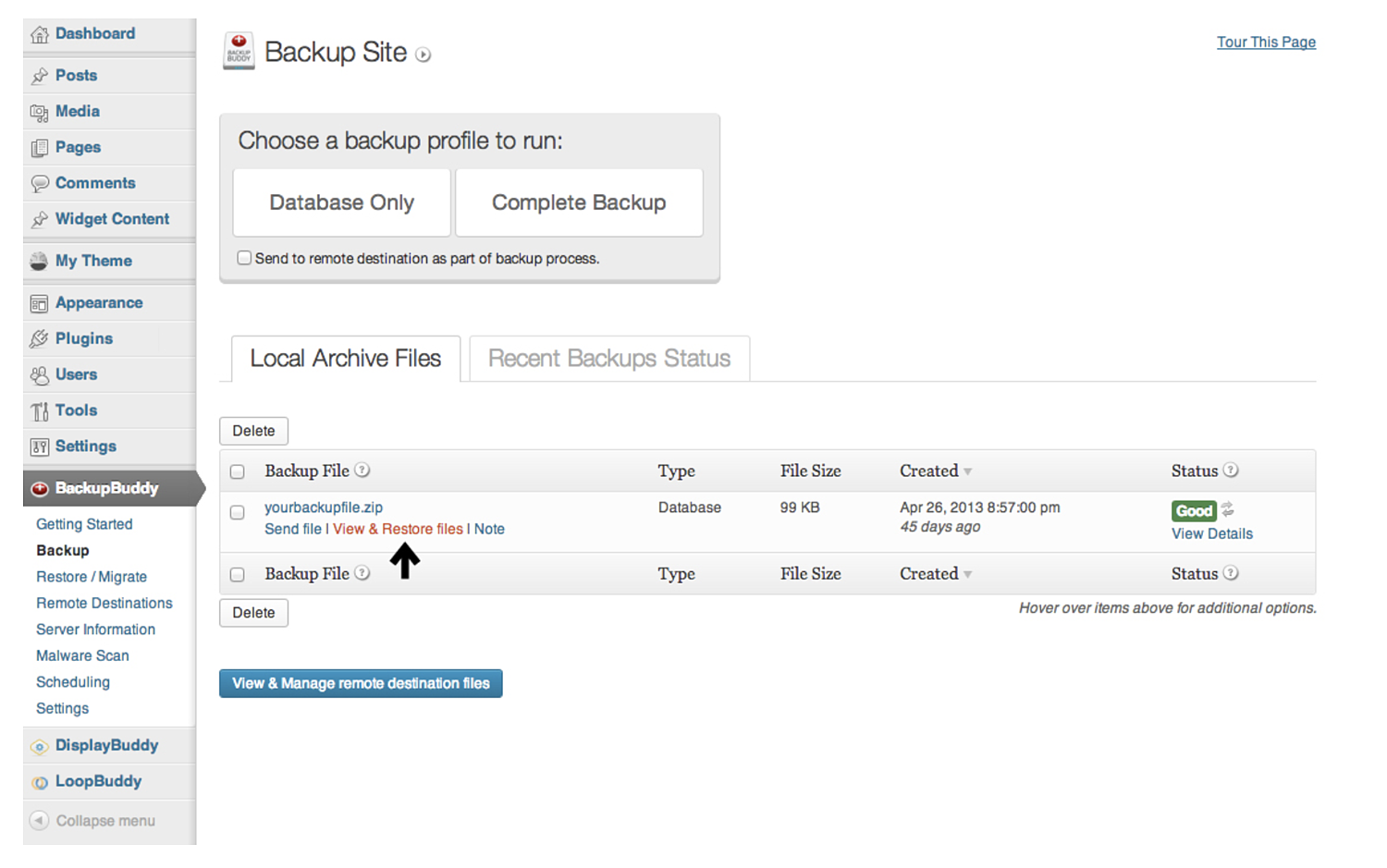Enable send to remote destination checkbox

[x=243, y=257]
